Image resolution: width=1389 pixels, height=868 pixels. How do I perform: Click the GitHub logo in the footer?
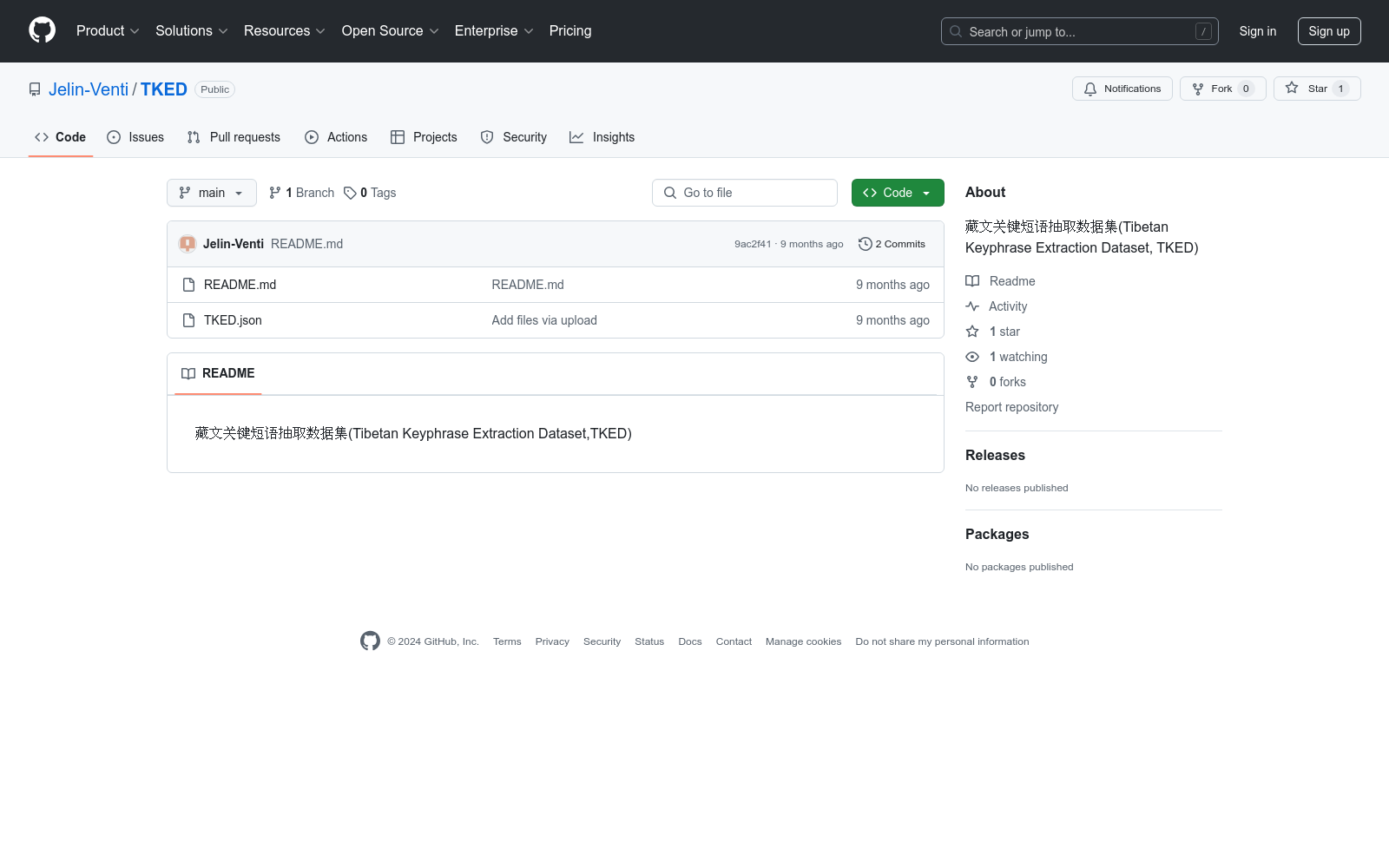370,641
